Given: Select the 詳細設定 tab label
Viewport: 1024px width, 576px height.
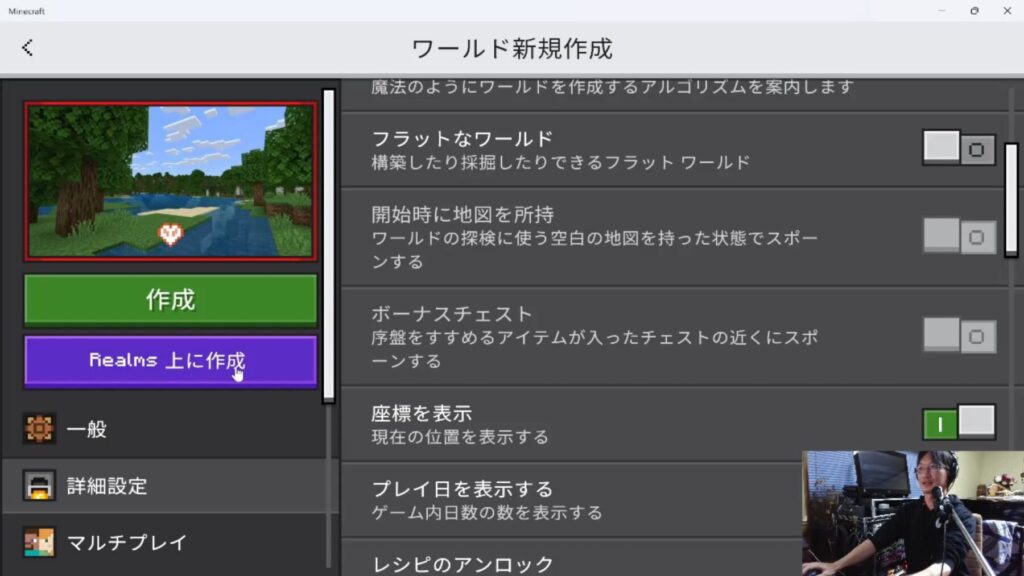Looking at the screenshot, I should pos(107,487).
